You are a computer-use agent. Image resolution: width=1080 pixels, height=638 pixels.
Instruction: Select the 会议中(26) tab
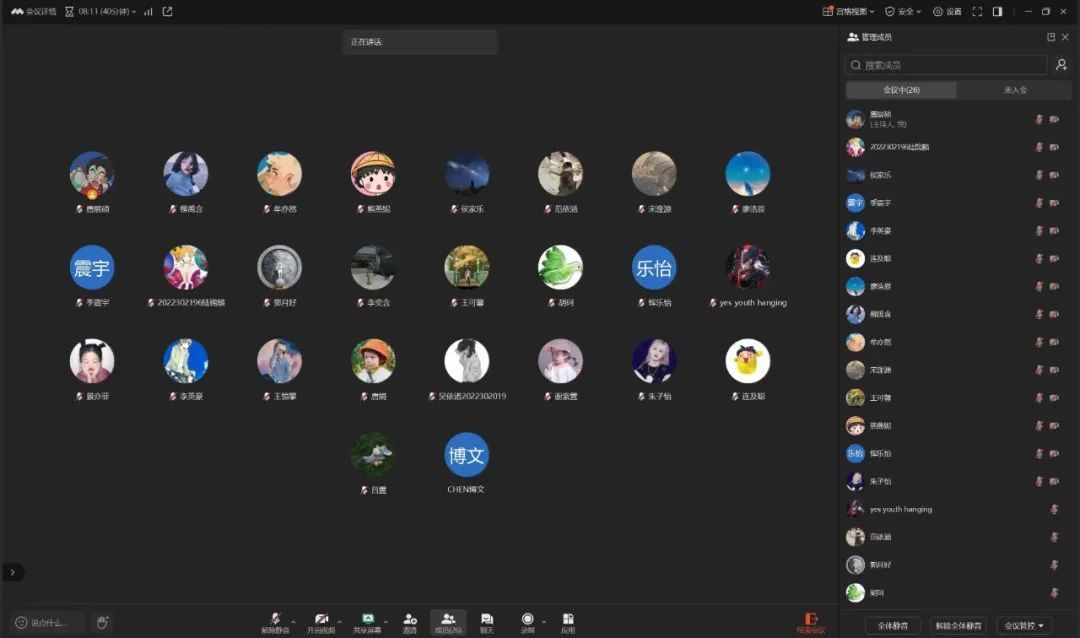coord(901,90)
